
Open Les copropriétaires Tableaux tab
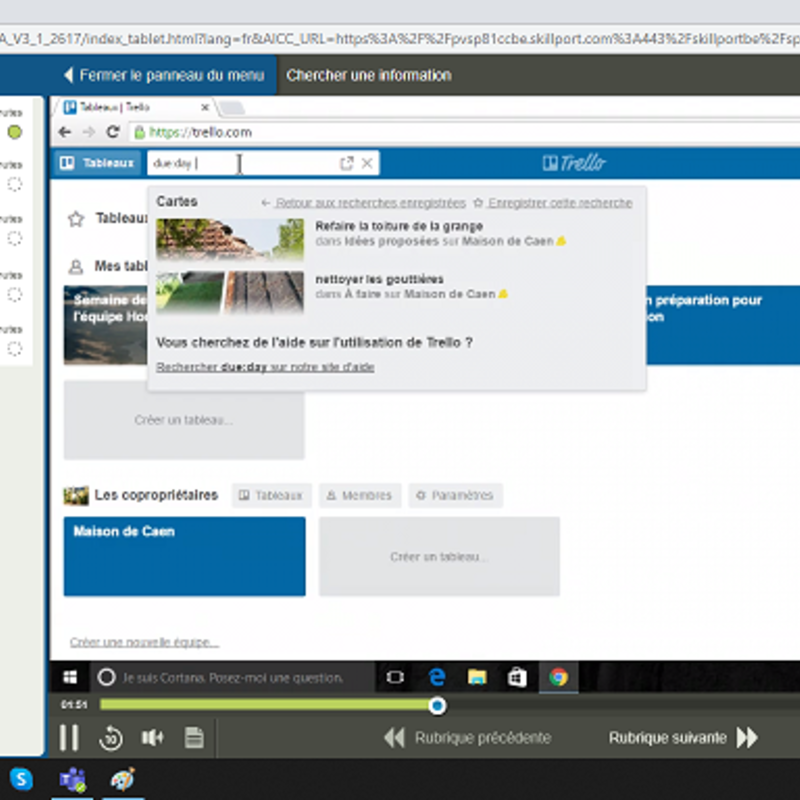point(271,495)
